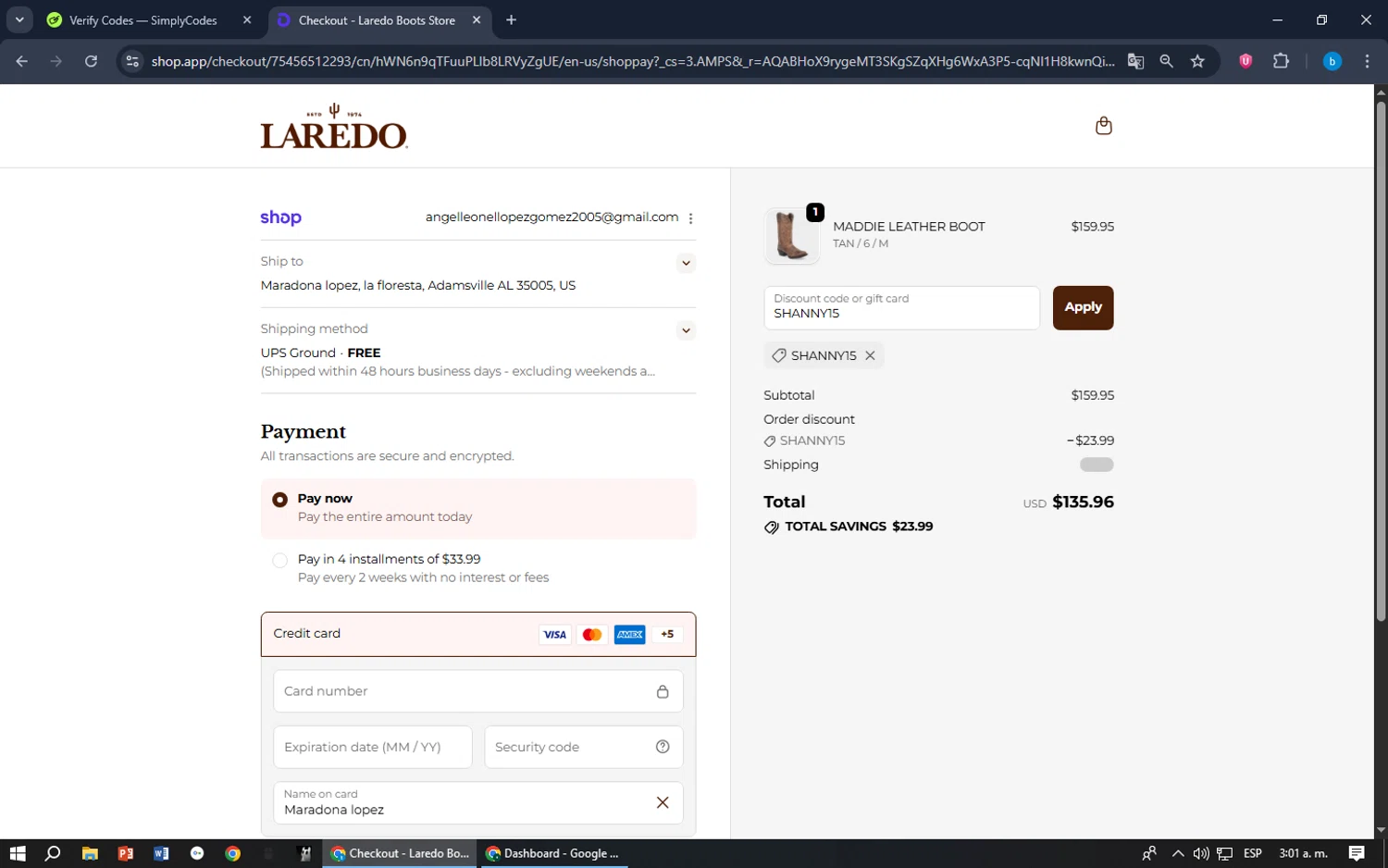Open the tab search dropdown

19,20
